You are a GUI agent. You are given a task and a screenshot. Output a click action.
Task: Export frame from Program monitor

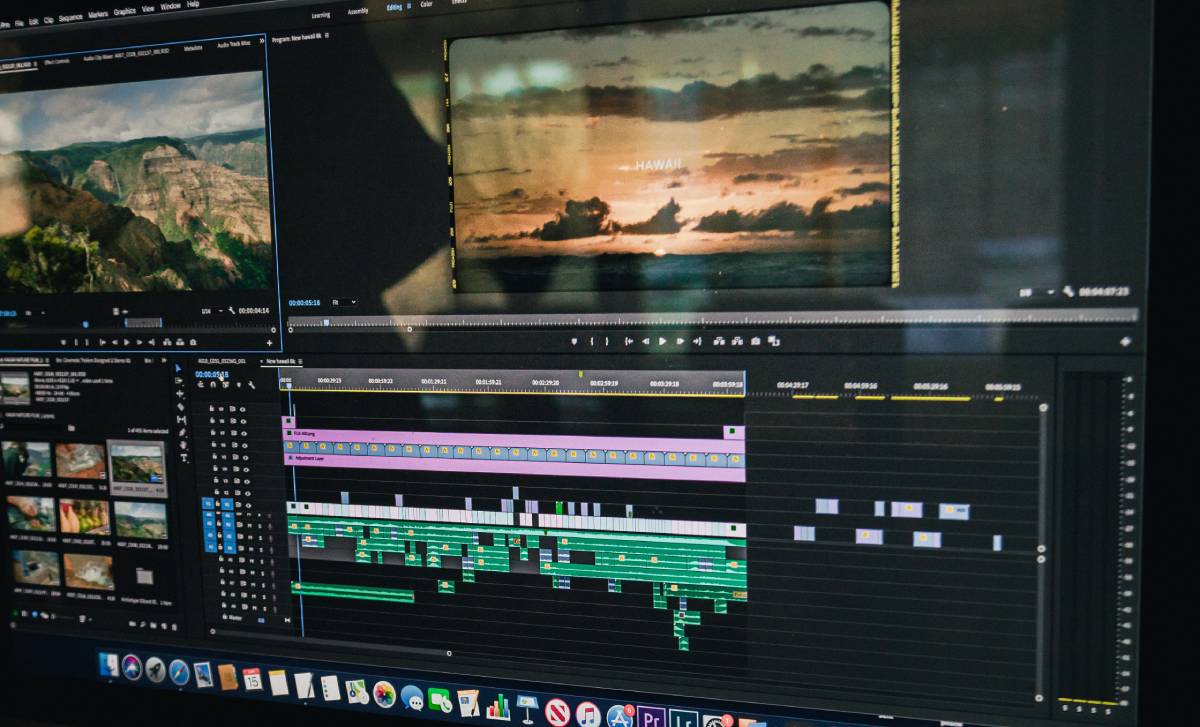(755, 341)
